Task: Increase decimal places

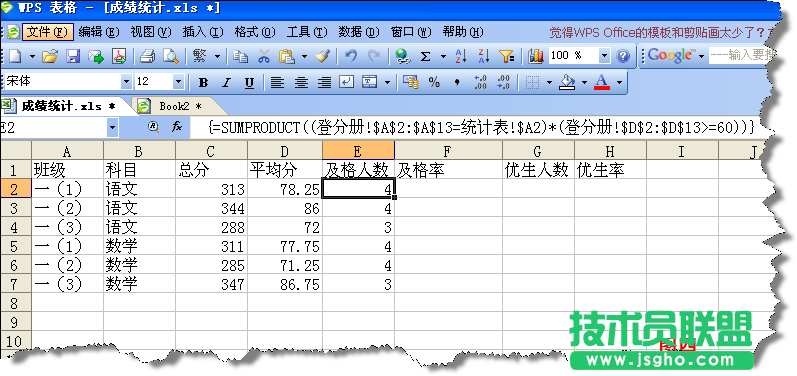Action: [480, 82]
